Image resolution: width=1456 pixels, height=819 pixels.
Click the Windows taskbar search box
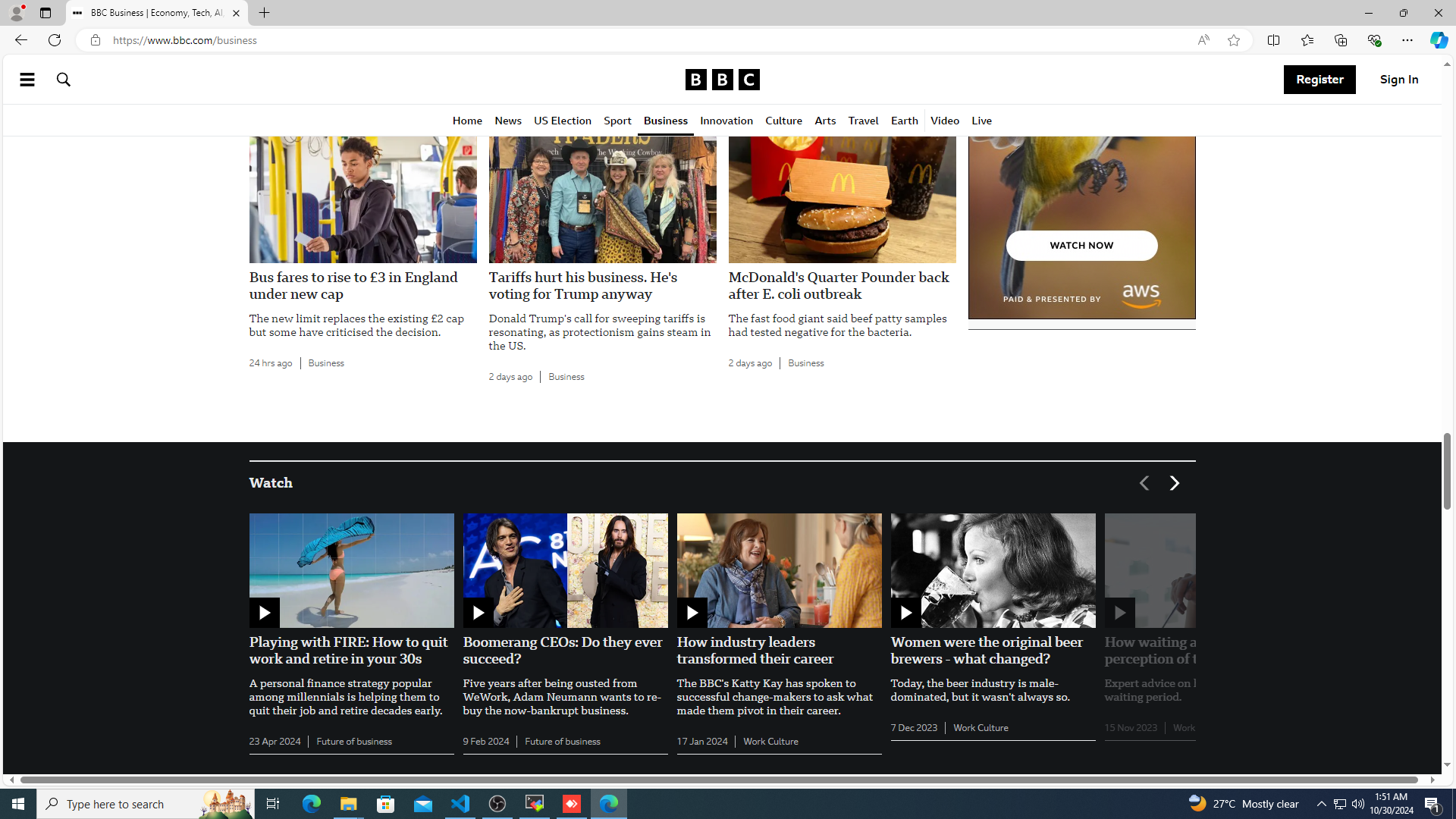pos(144,804)
